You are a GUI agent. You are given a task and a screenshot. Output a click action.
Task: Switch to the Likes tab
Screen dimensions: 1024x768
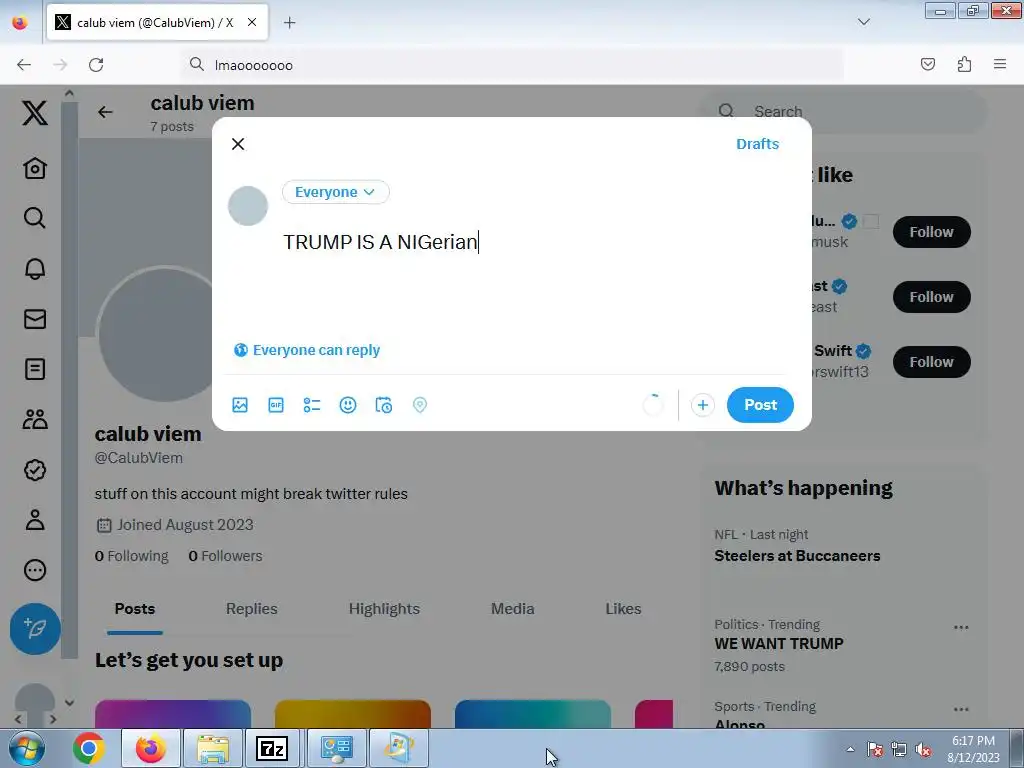point(623,609)
